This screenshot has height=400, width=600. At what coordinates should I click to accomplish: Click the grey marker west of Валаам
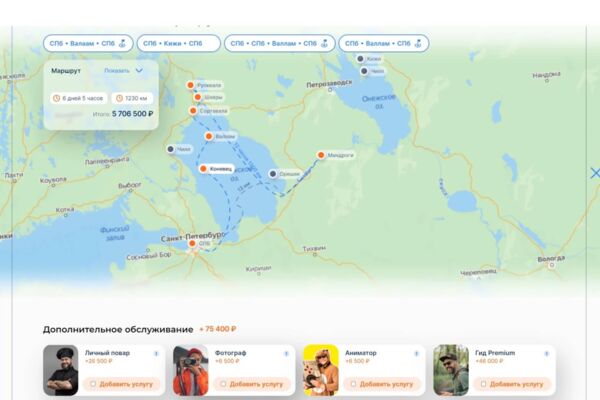click(171, 149)
